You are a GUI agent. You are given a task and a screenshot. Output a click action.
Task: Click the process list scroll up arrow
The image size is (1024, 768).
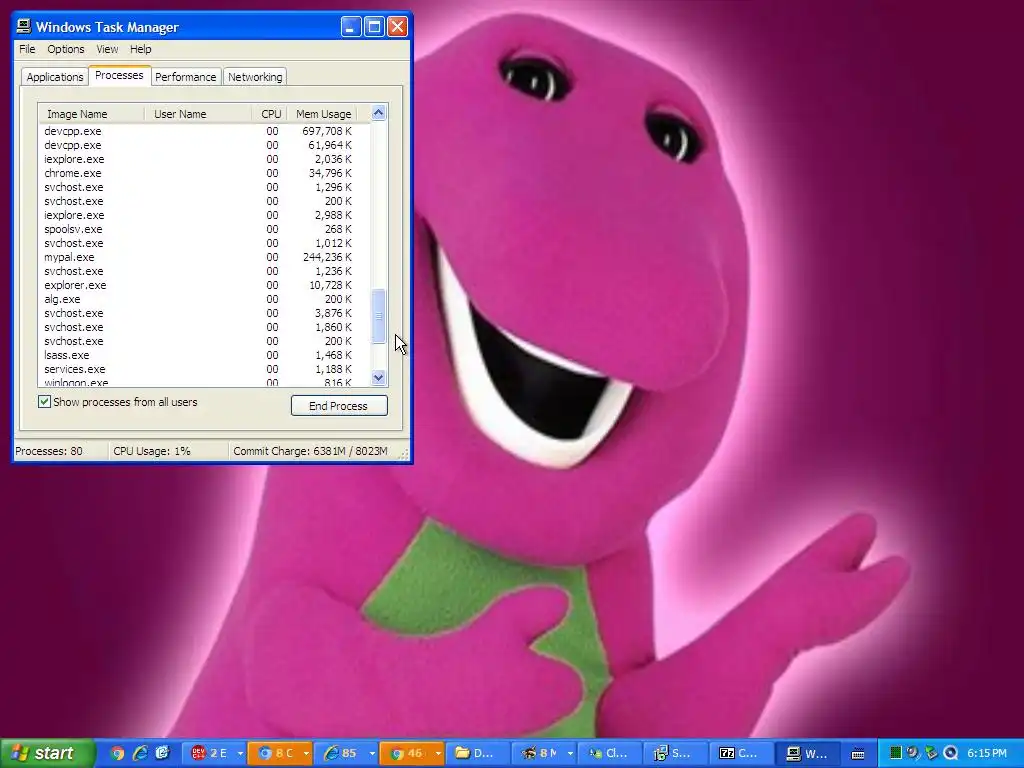click(379, 113)
